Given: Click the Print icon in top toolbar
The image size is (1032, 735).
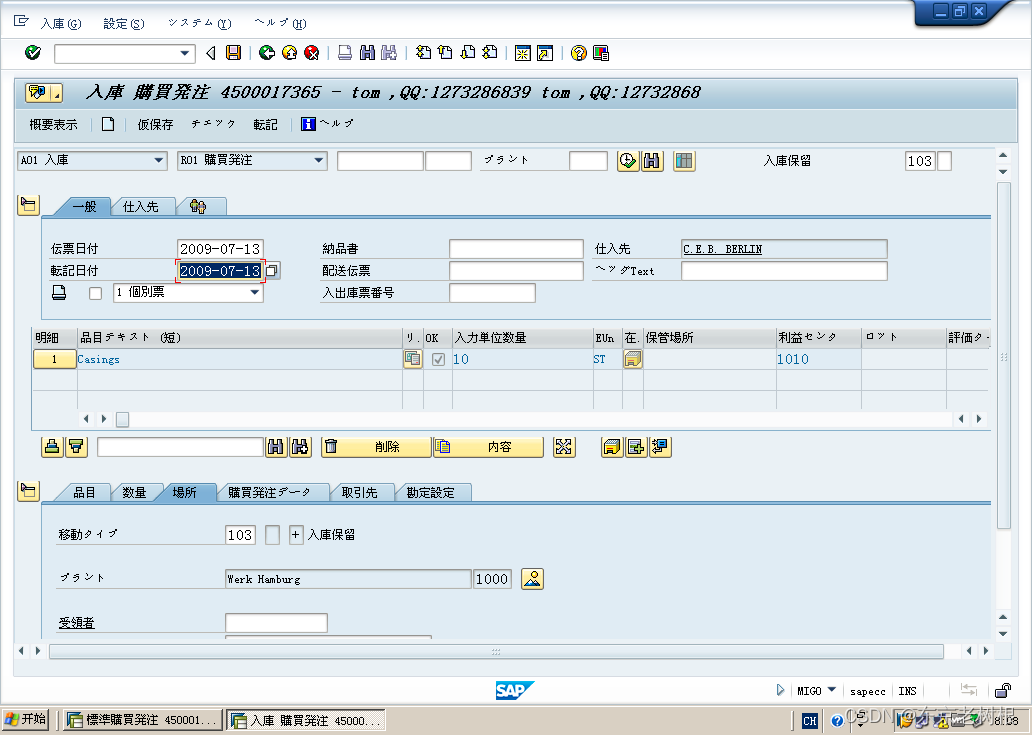Looking at the screenshot, I should (x=345, y=53).
